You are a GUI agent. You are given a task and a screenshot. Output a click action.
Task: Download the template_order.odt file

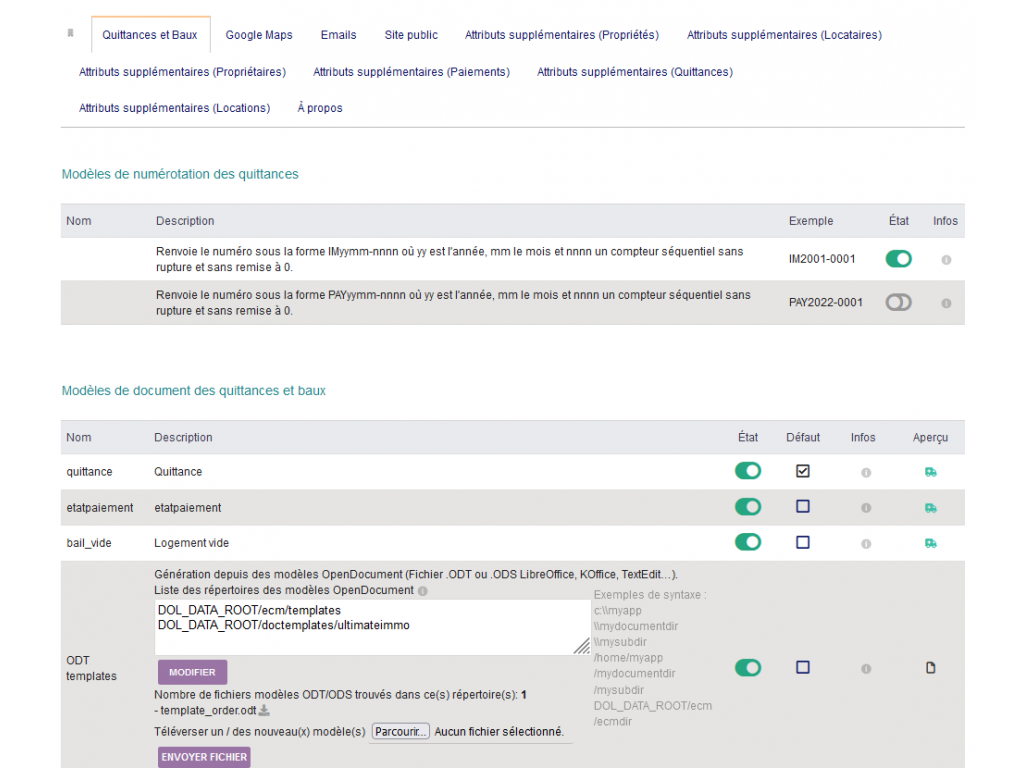pos(264,710)
